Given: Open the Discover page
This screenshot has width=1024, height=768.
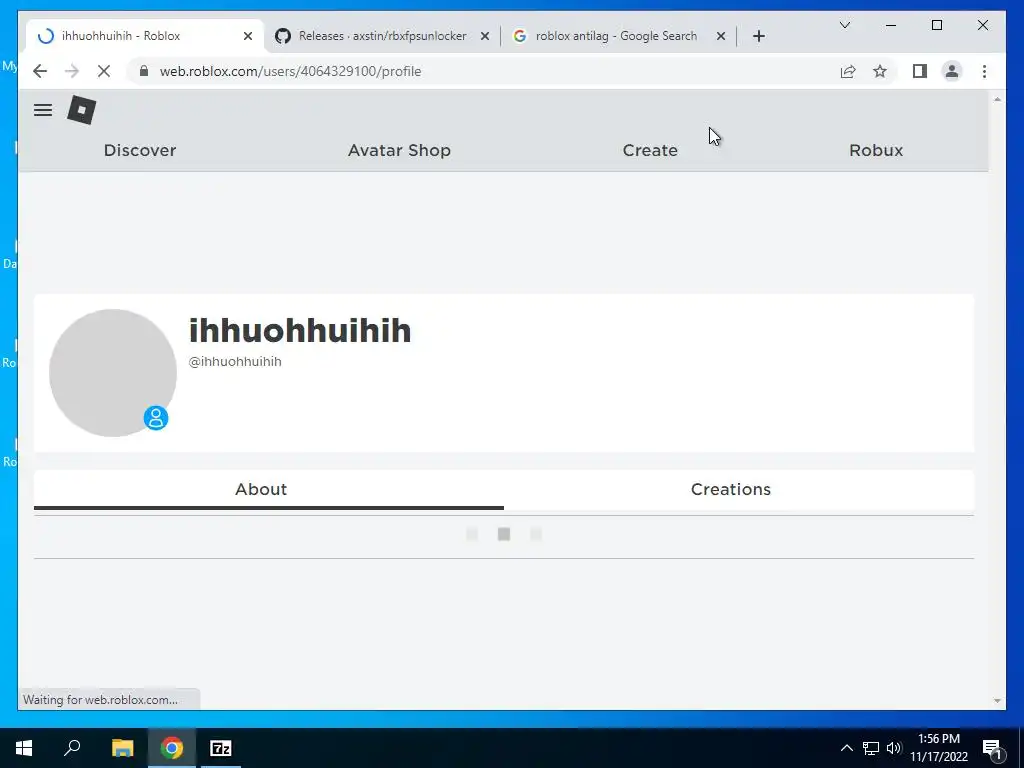Looking at the screenshot, I should [x=140, y=150].
